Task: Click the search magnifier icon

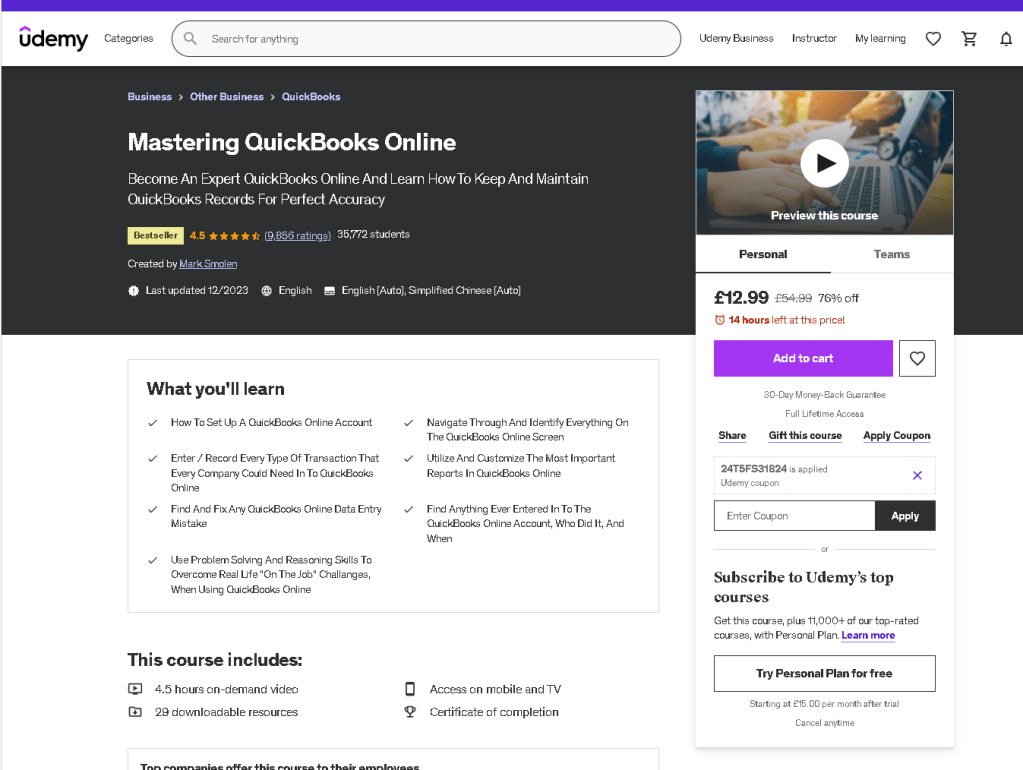Action: [x=190, y=38]
